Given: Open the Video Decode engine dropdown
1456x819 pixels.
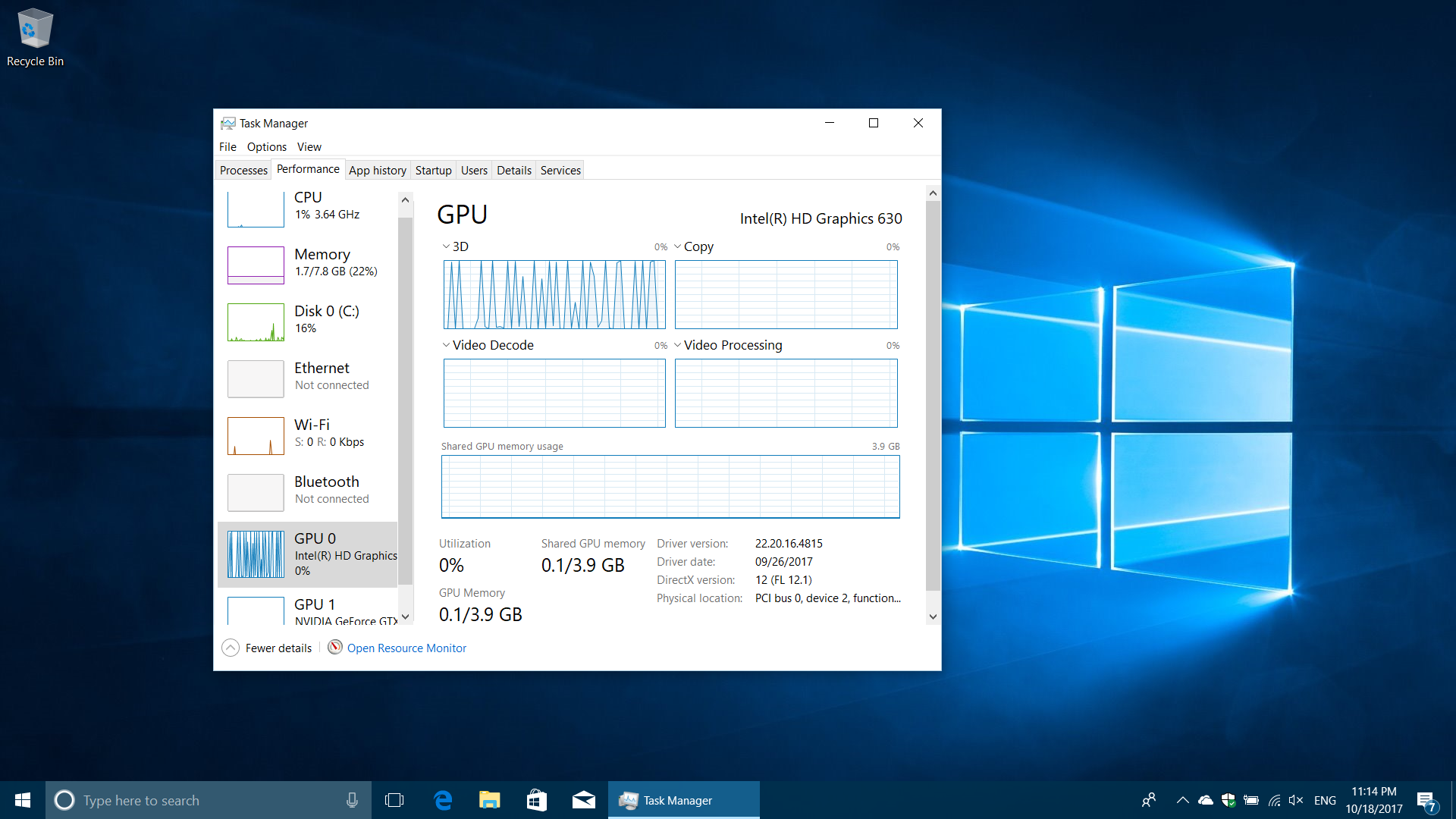Looking at the screenshot, I should click(x=446, y=345).
